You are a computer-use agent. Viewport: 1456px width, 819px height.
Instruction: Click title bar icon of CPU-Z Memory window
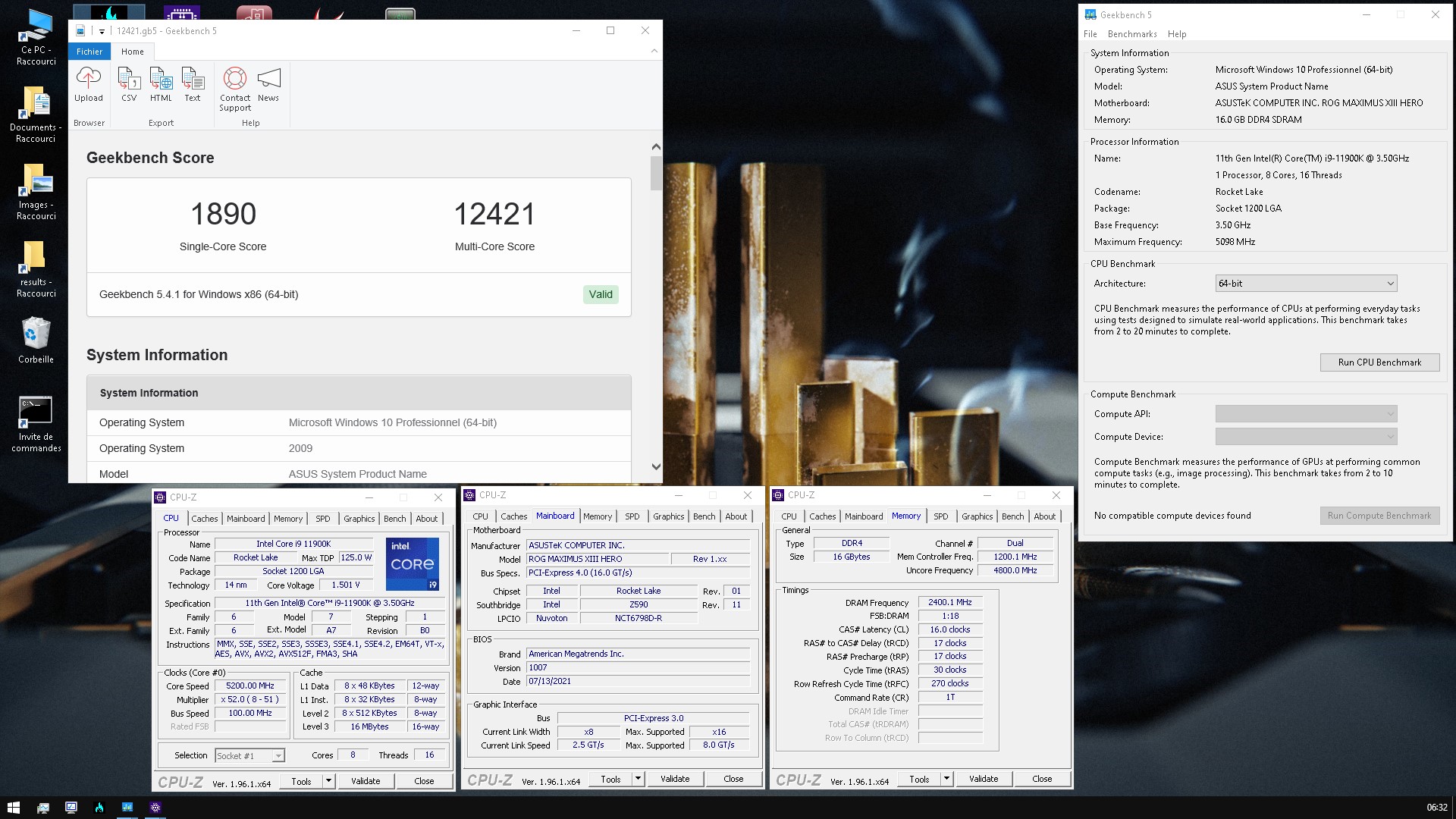(x=778, y=495)
